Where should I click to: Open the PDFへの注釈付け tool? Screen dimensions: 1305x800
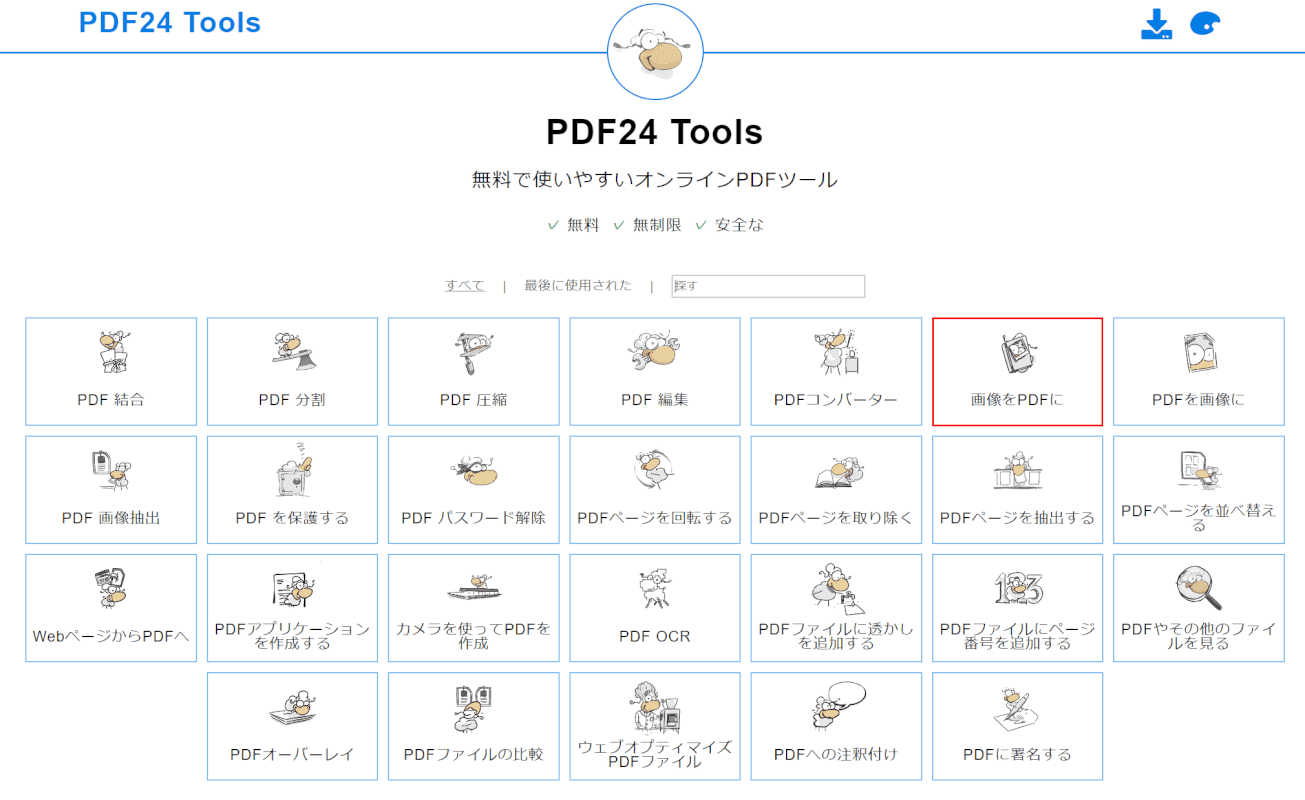[x=836, y=726]
